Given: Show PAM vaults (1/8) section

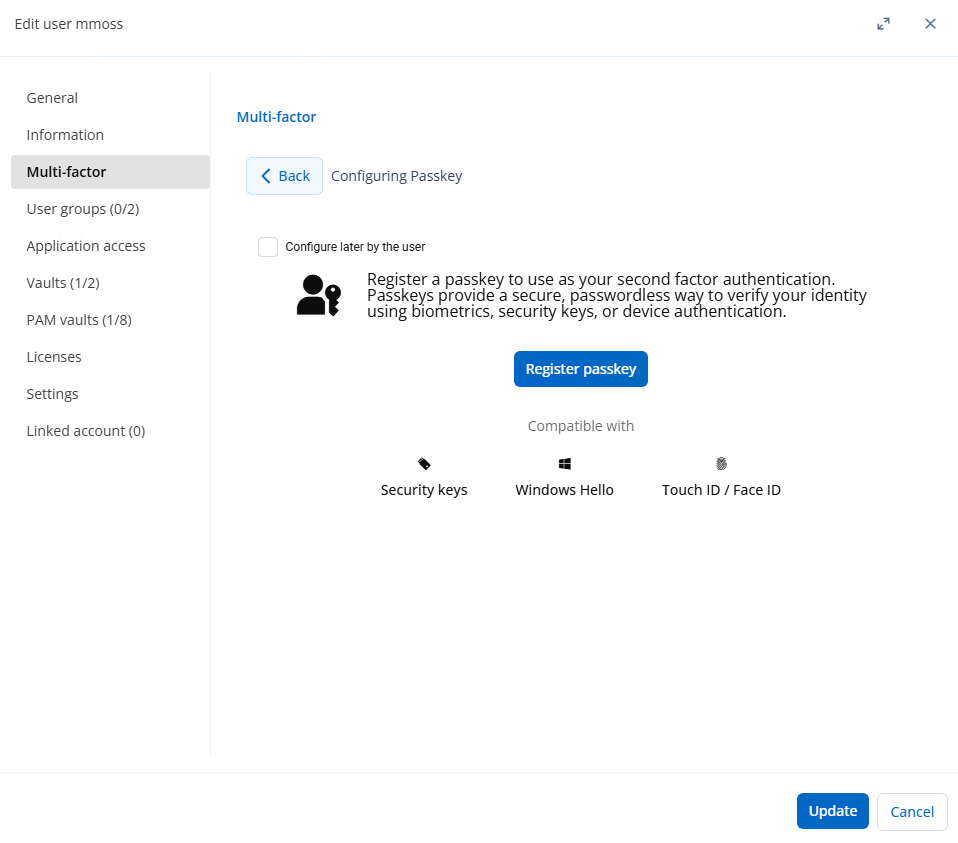Looking at the screenshot, I should point(79,320).
